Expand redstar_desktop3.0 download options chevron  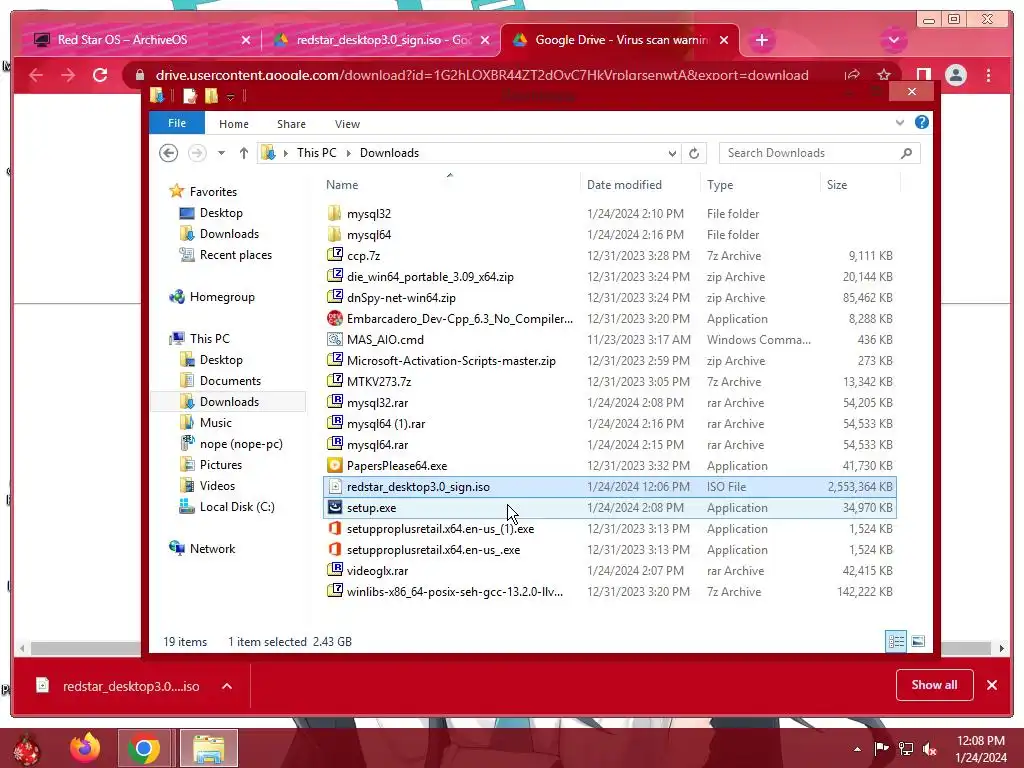click(x=227, y=686)
